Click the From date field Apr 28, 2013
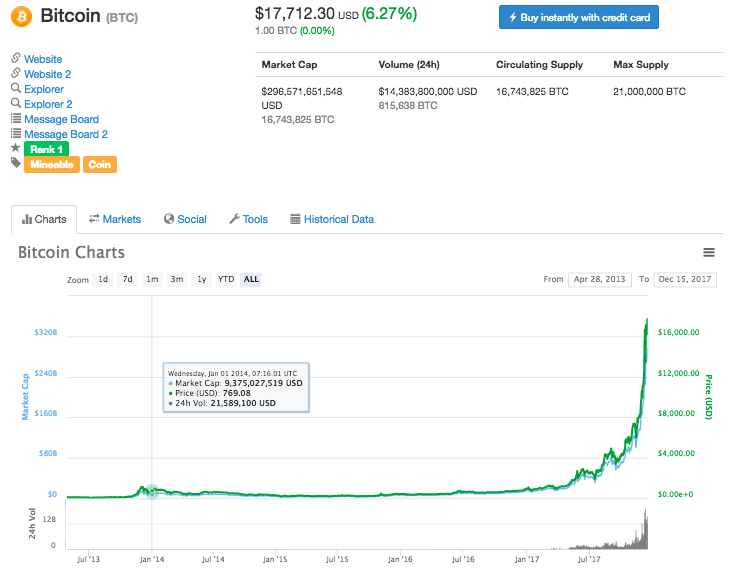752x575 pixels. [599, 279]
